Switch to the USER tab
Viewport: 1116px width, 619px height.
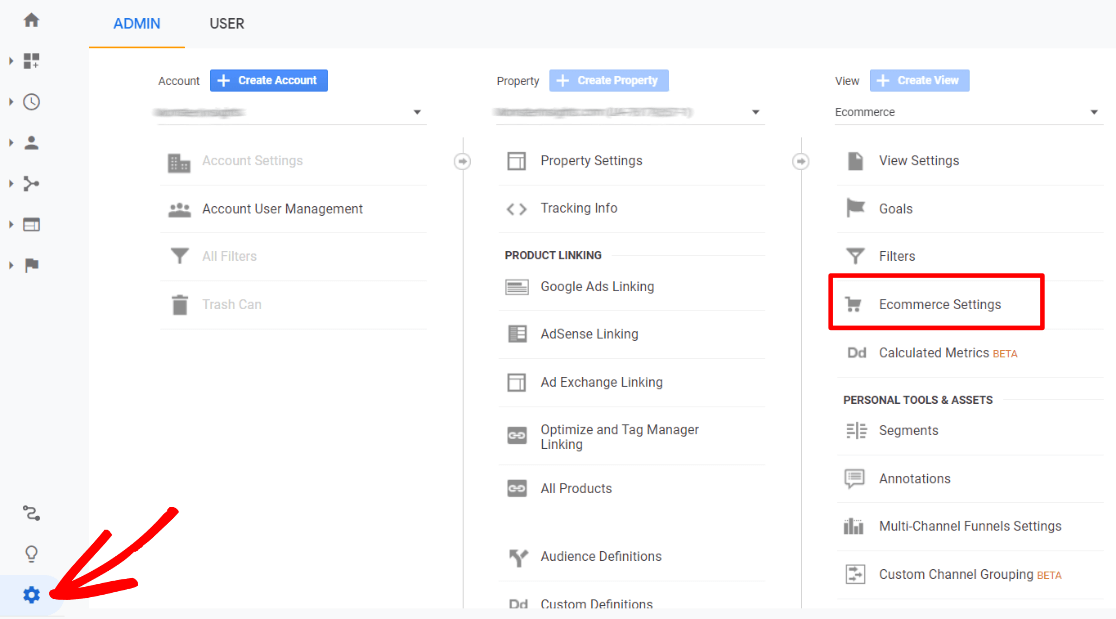tap(227, 23)
